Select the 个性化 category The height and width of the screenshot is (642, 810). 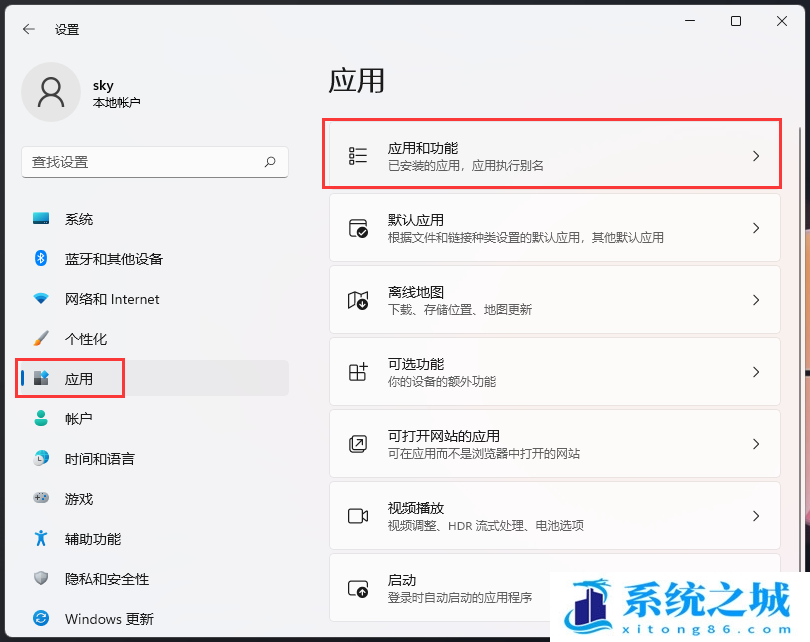(155, 338)
